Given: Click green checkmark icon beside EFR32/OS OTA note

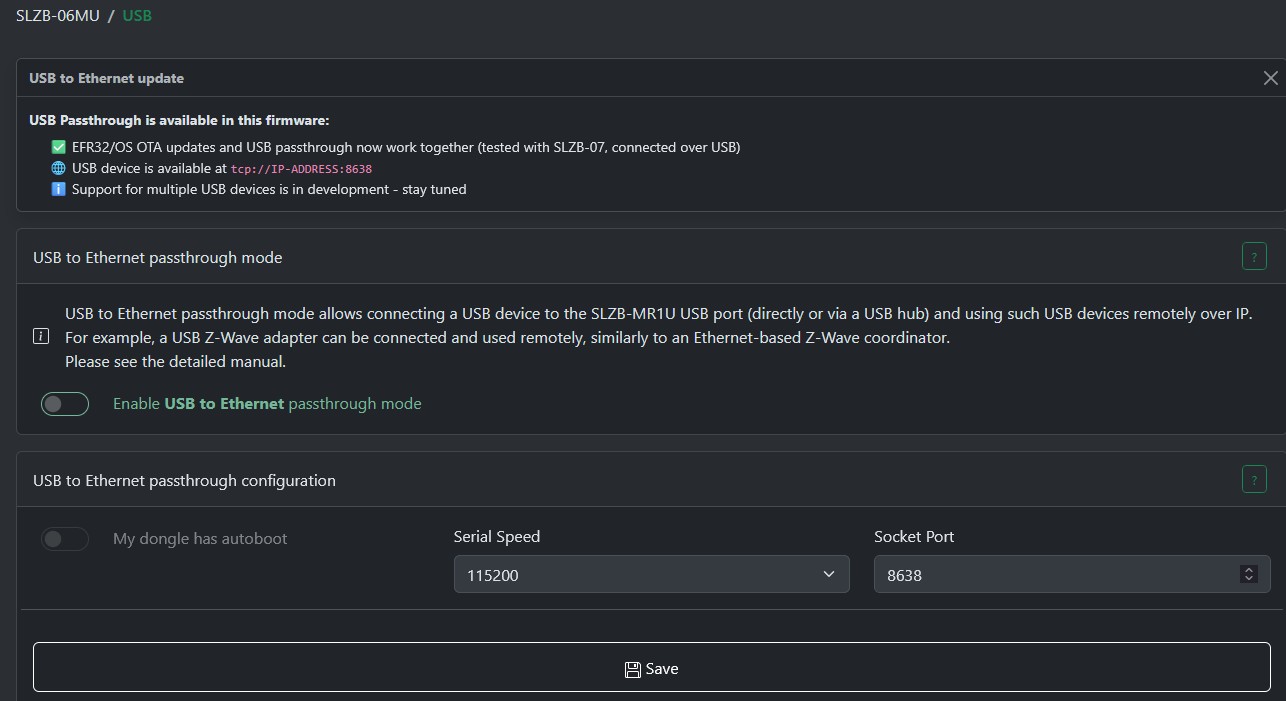Looking at the screenshot, I should tap(59, 147).
